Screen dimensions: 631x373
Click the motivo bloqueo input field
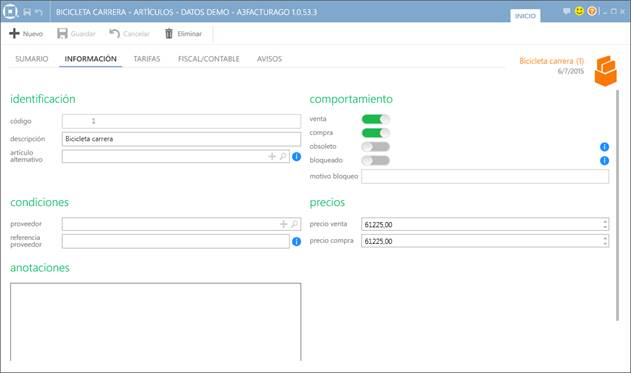coord(485,176)
